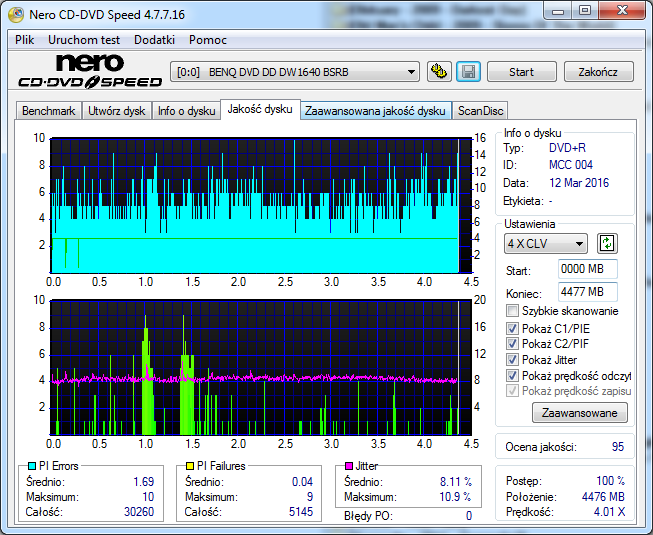Click the drive options tools icon

point(439,72)
